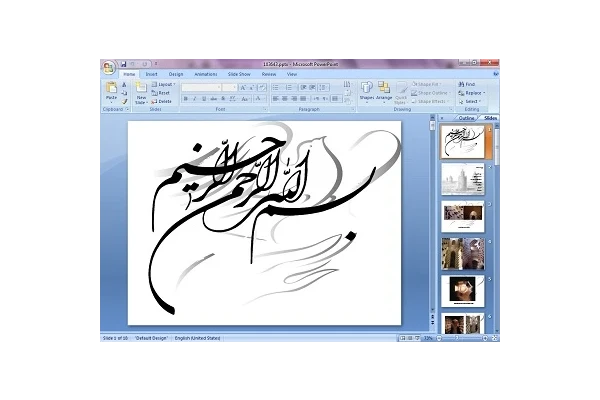Open the Font name combo box
The width and height of the screenshot is (600, 400).
201,88
